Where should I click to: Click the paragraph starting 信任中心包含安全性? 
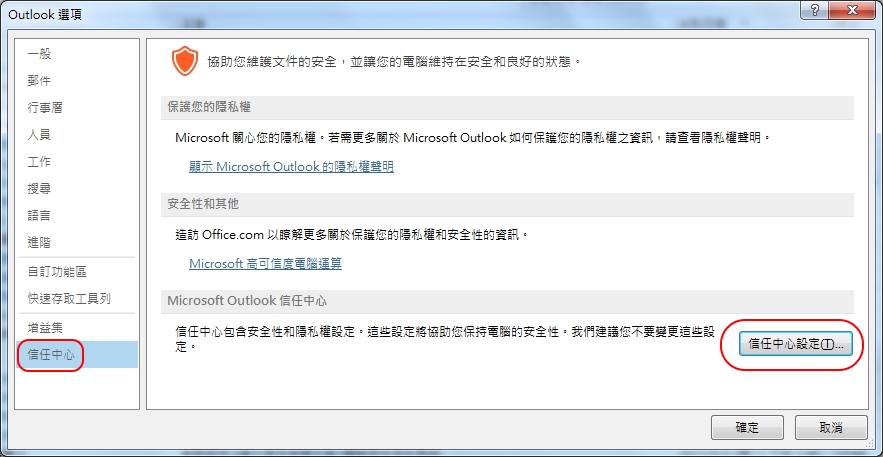point(445,339)
